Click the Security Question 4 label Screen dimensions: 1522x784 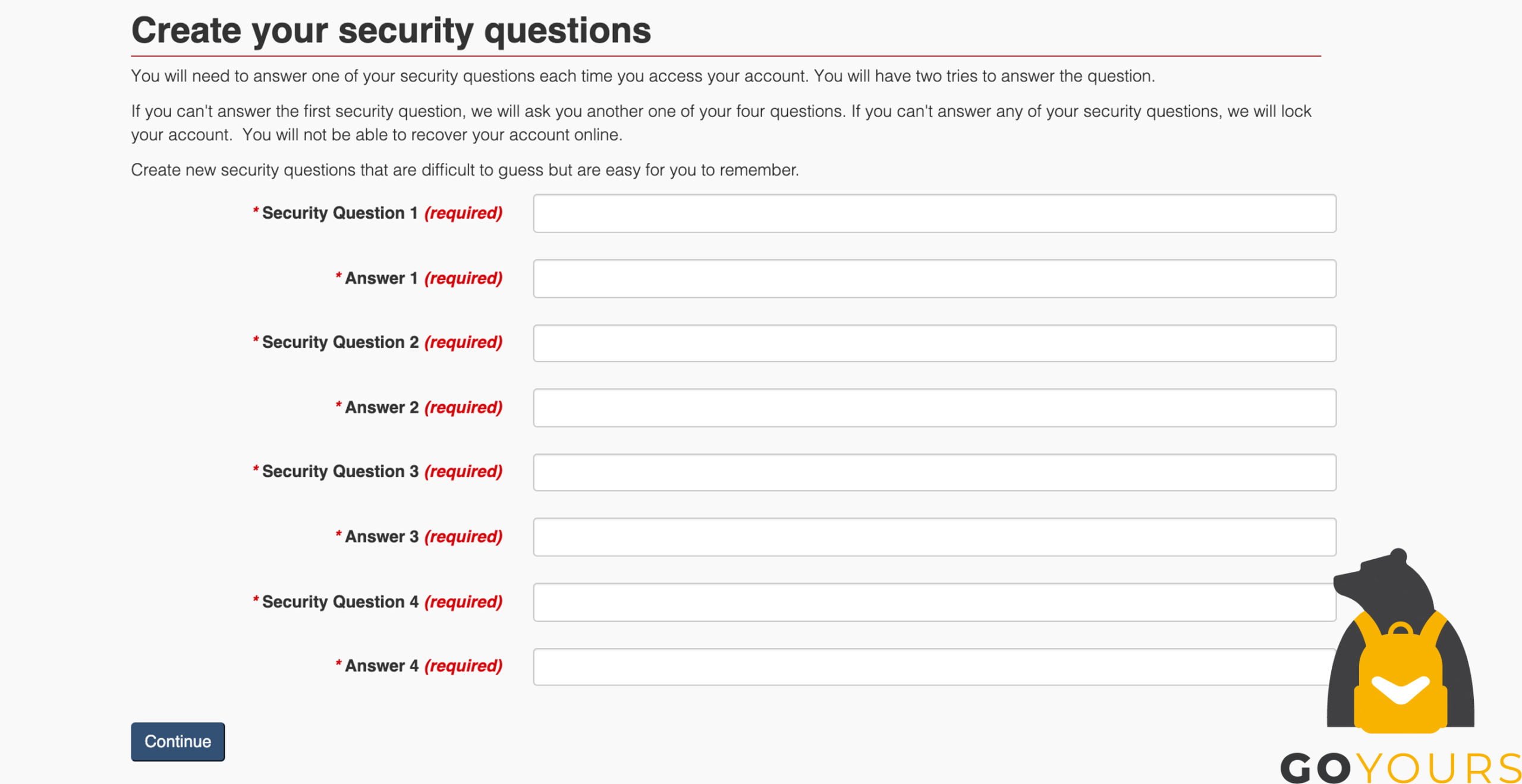point(378,602)
